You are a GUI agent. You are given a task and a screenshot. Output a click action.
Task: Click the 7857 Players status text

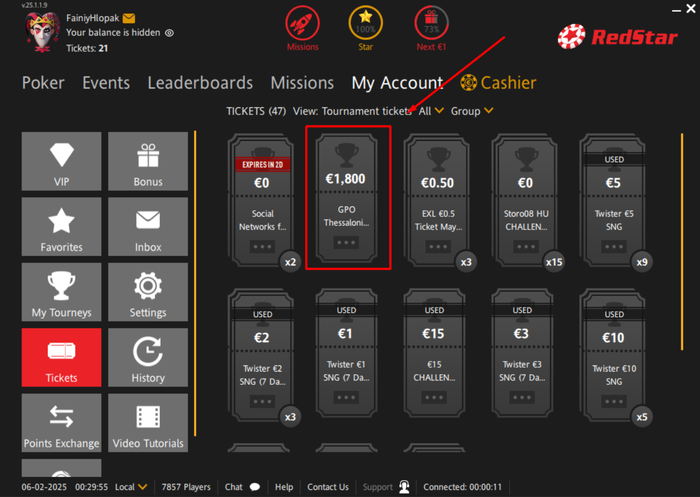(x=186, y=487)
